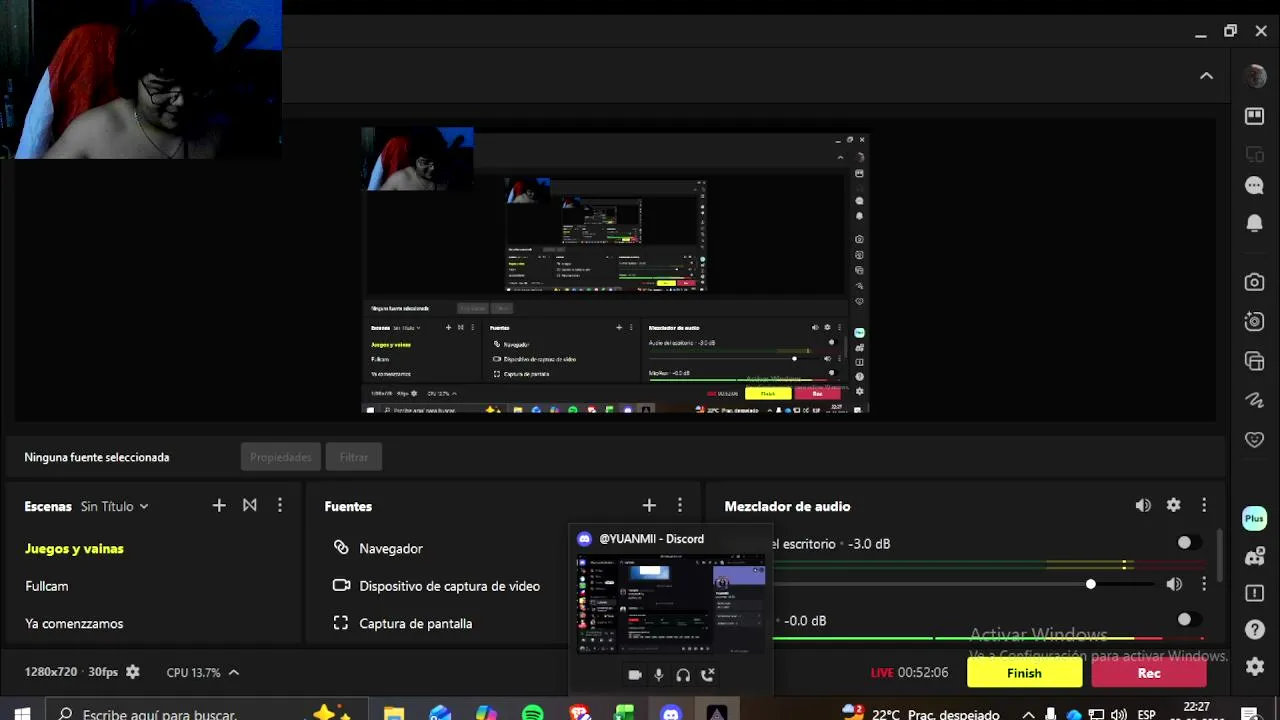This screenshot has width=1280, height=720.
Task: Open the stacked overlays icon in sidebar
Action: 1254,361
